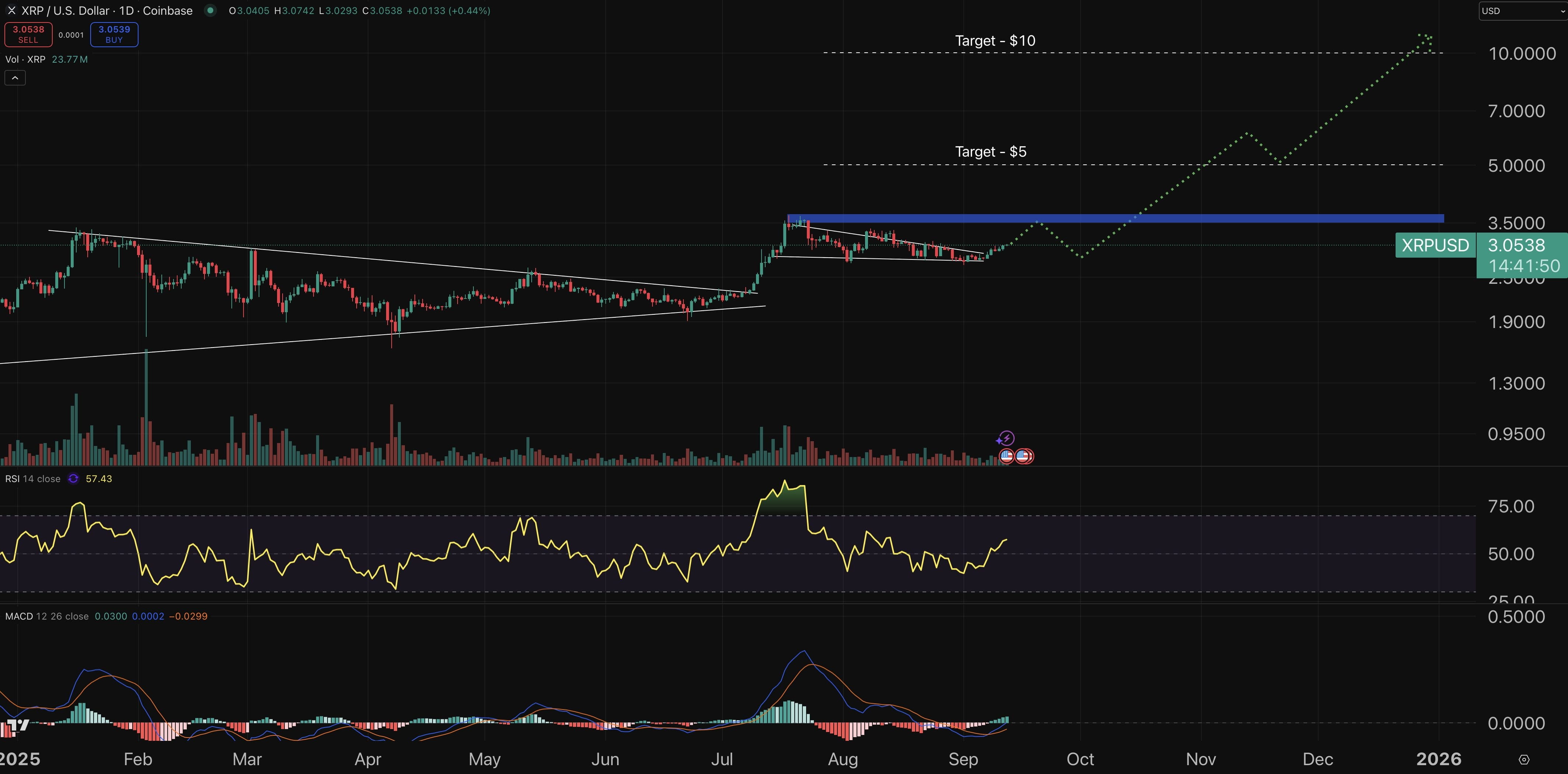This screenshot has width=1568, height=774.
Task: Open the USD currency dropdown at top right
Action: click(x=1522, y=10)
